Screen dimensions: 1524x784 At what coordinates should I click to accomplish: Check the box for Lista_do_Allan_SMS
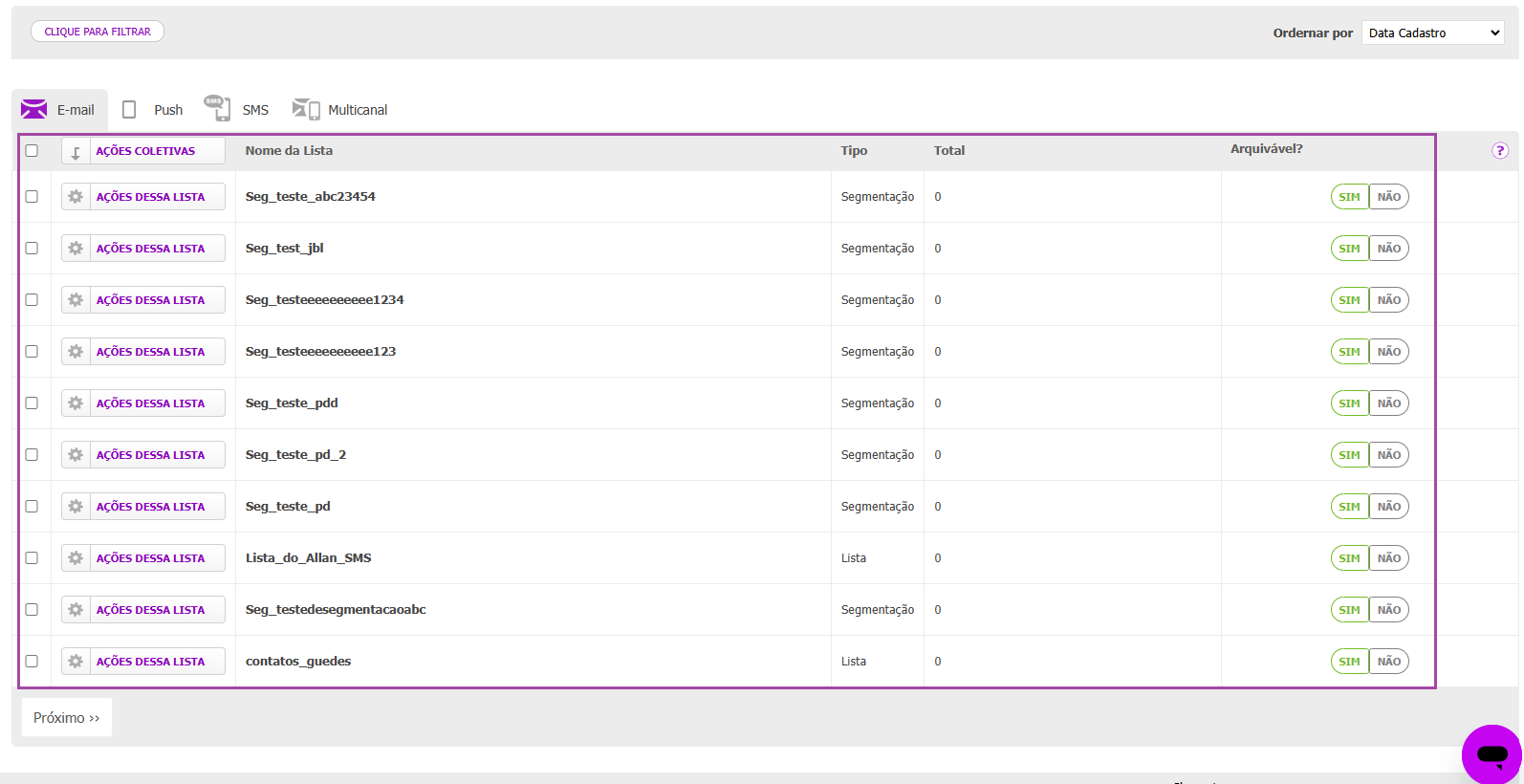32,557
